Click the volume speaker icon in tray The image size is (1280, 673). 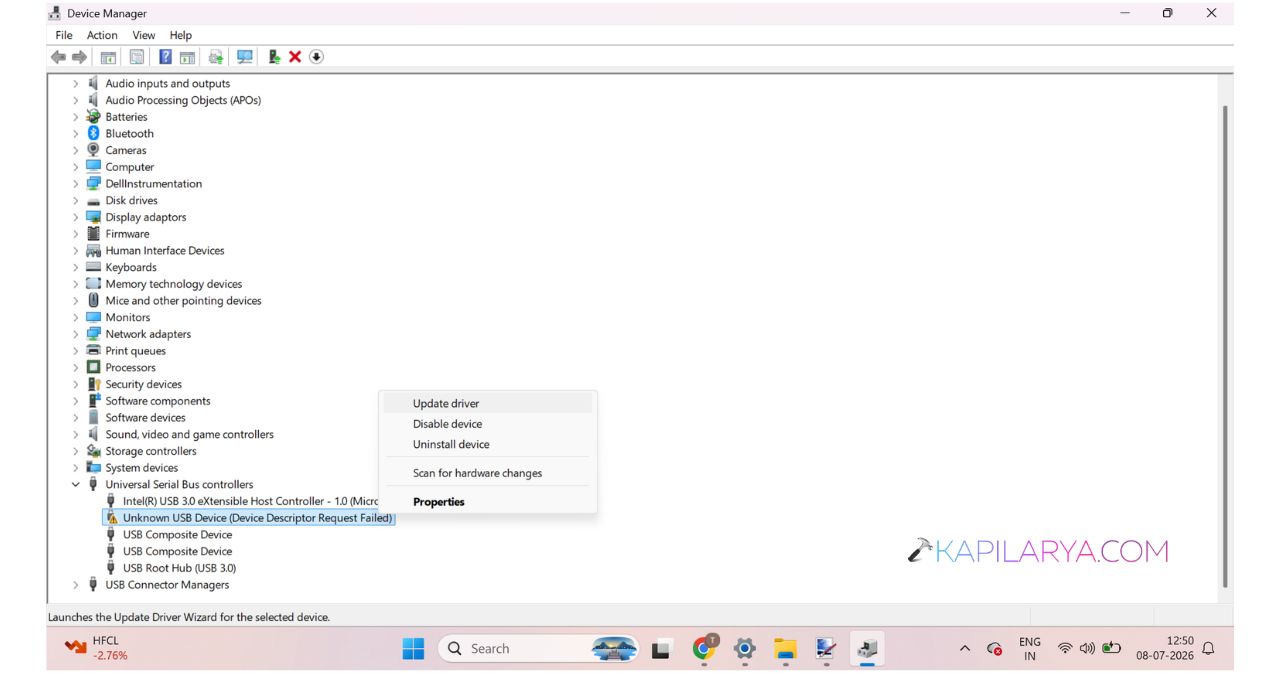tap(1087, 649)
